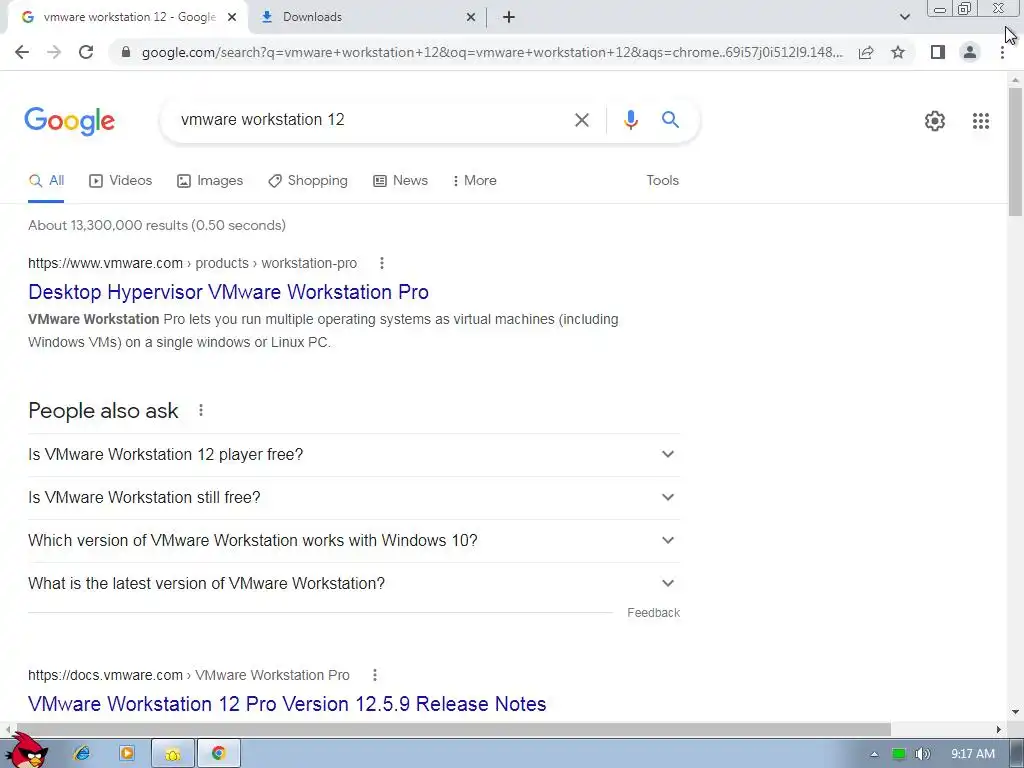Open the Chrome side panel icon
The height and width of the screenshot is (768, 1024).
click(938, 52)
